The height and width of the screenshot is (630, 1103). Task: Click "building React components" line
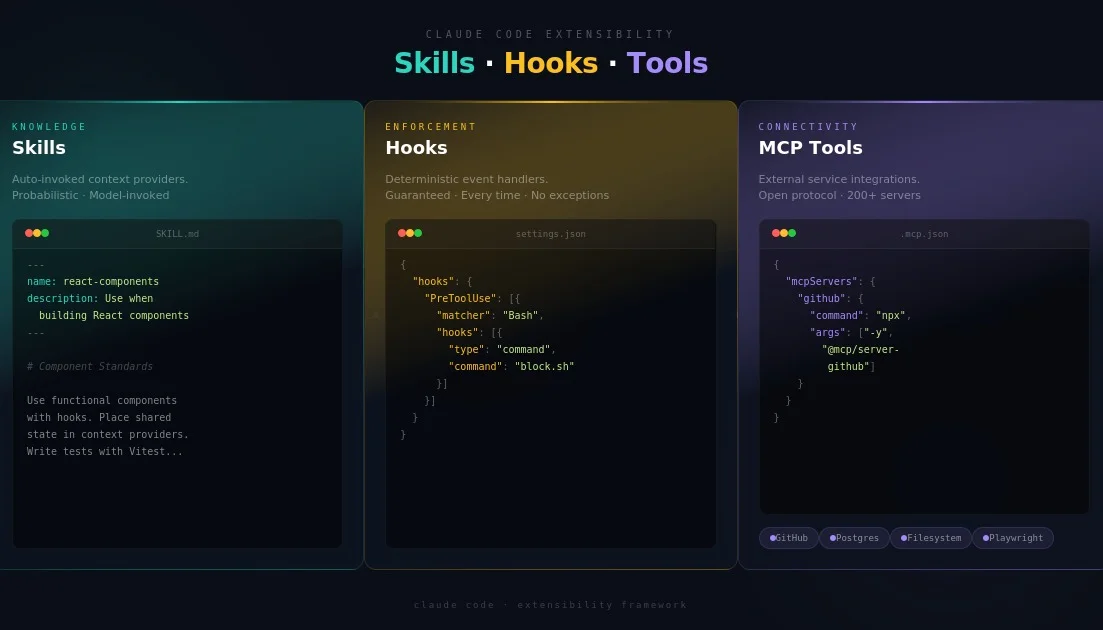point(114,315)
